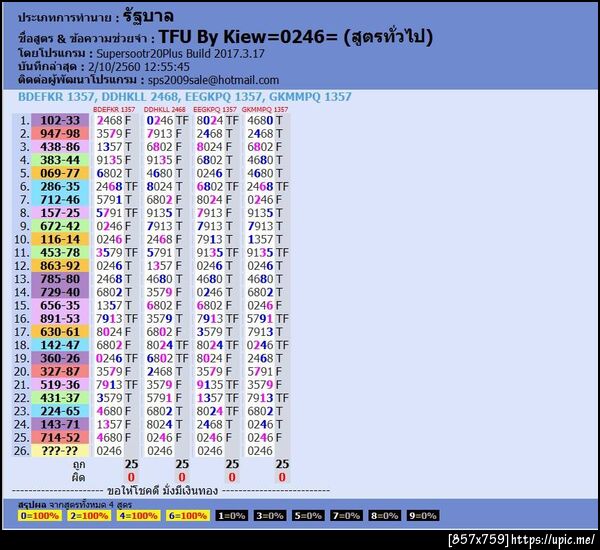Select result cell 672-42
The image size is (600, 550).
click(x=60, y=226)
